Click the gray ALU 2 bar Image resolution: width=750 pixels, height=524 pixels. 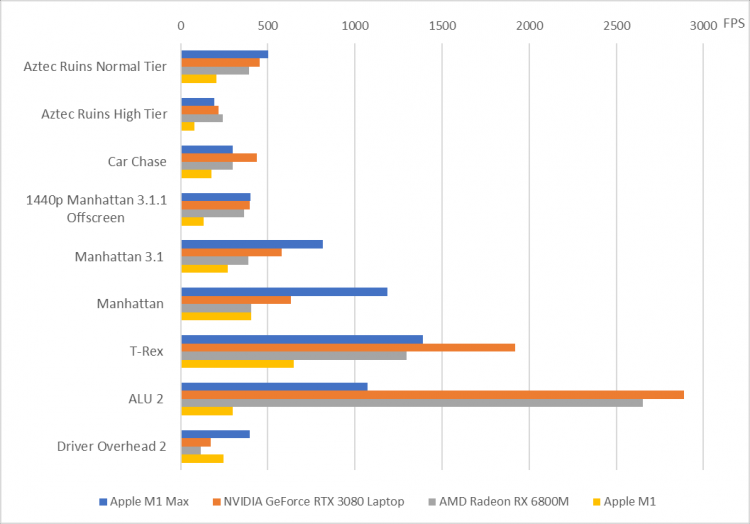[x=411, y=403]
